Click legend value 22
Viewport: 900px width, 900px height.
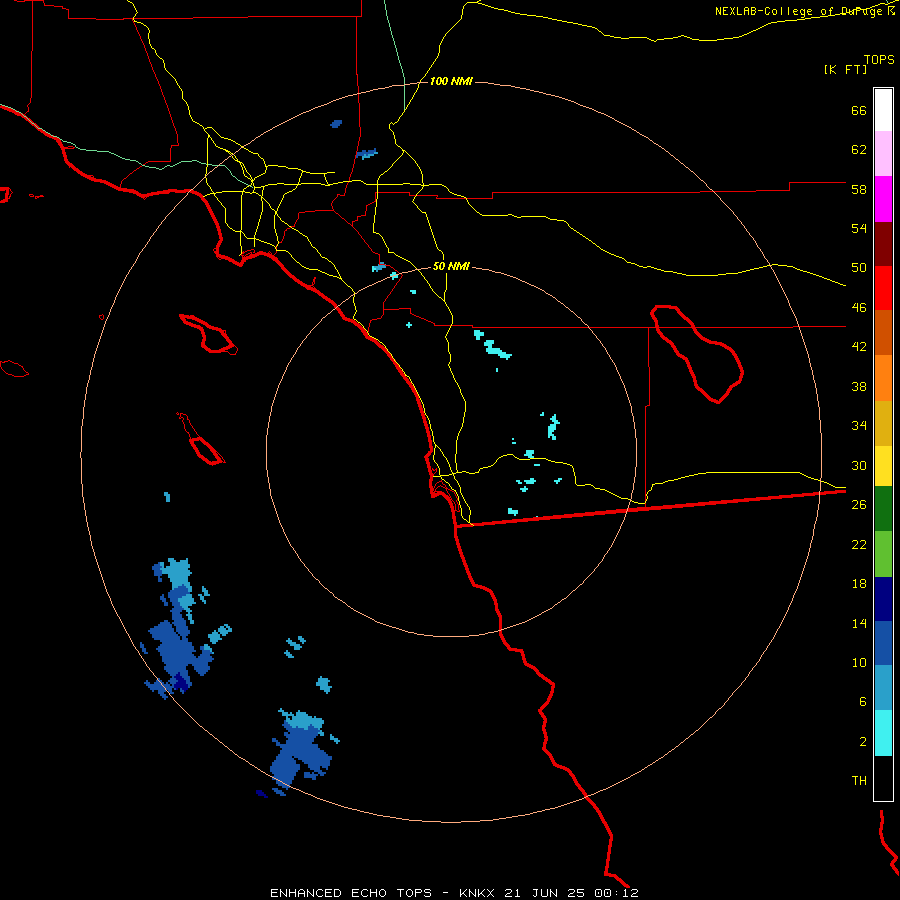(x=859, y=544)
